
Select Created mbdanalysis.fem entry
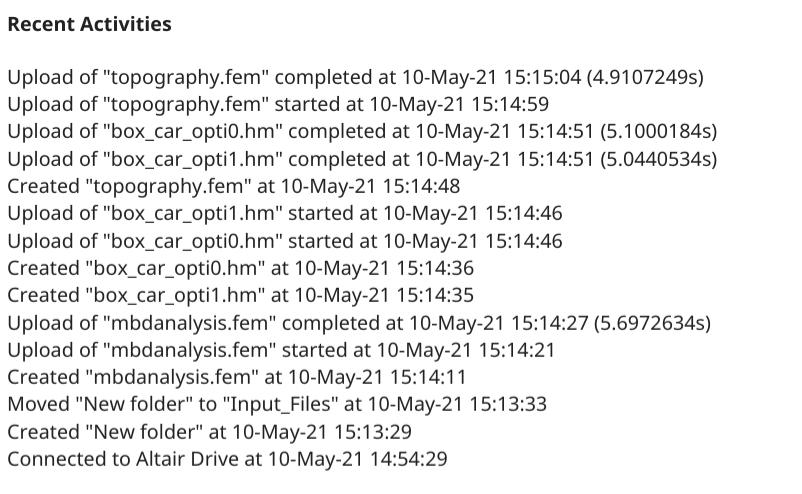236,377
